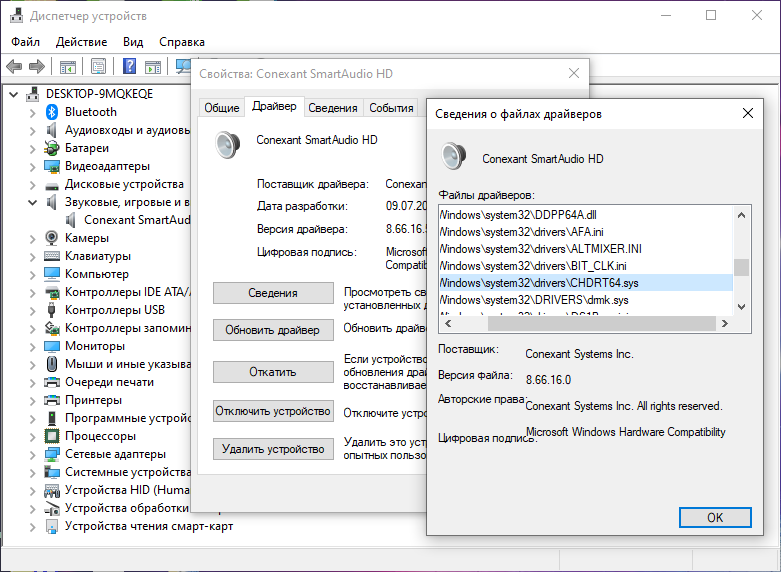Click the Back arrow in Device Manager toolbar
The width and height of the screenshot is (781, 572).
click(x=14, y=66)
